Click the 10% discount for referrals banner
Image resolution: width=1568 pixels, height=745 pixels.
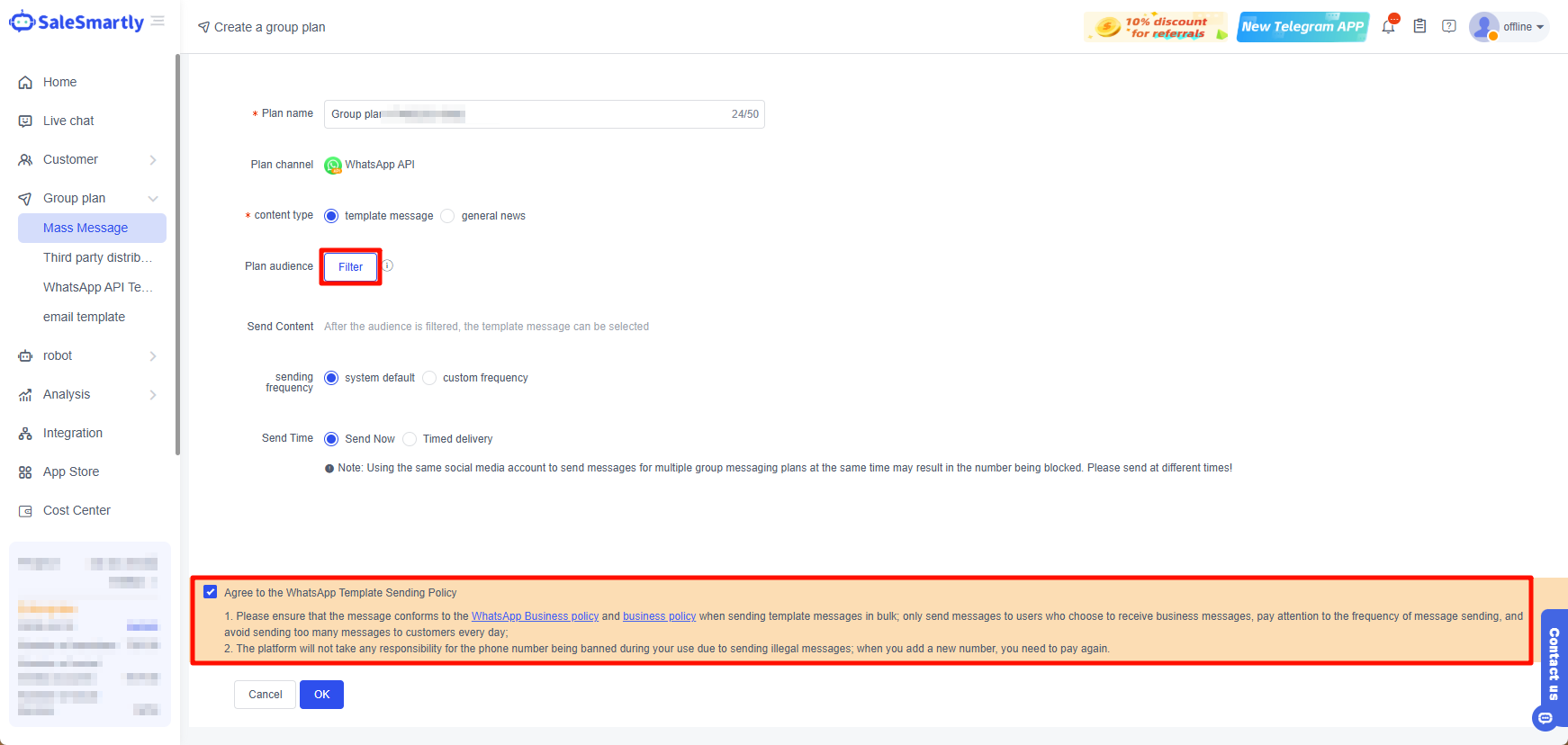point(1156,27)
